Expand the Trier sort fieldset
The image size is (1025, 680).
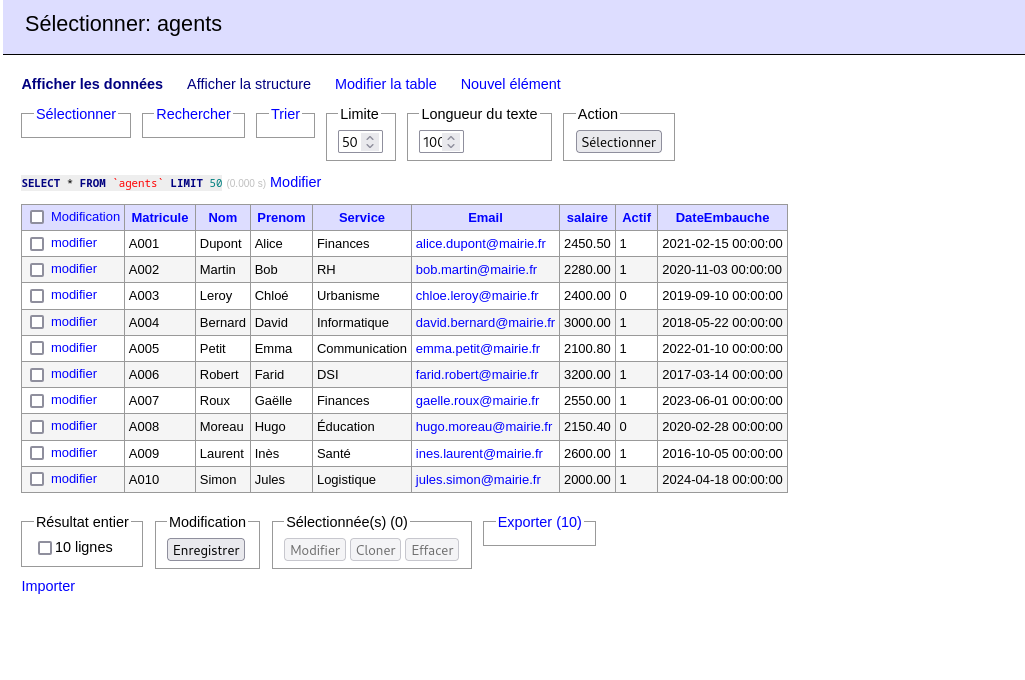click(285, 114)
